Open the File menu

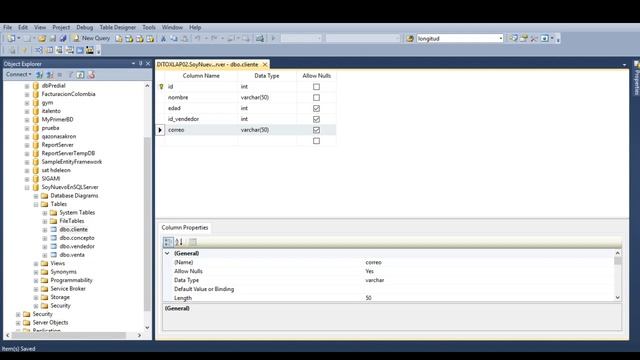(x=7, y=27)
